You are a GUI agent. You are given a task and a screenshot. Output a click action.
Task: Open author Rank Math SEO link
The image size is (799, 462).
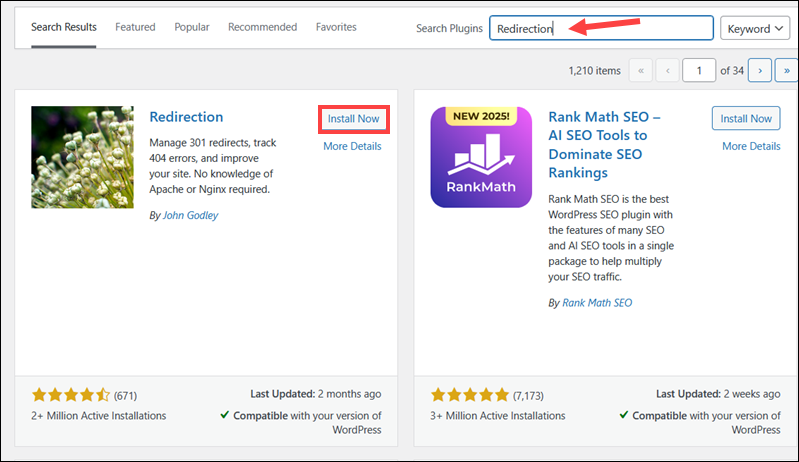597,303
